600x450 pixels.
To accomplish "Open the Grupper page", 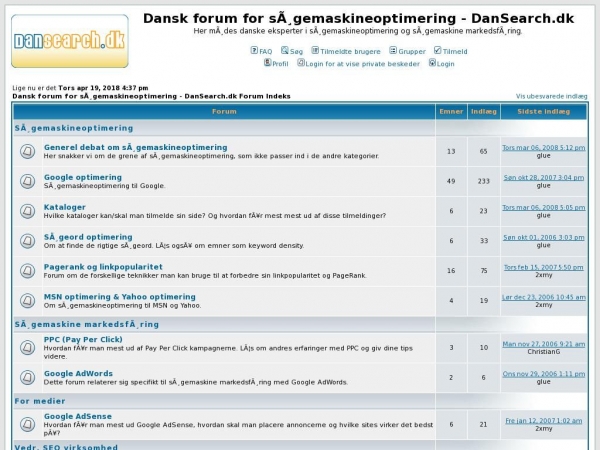I will point(412,52).
